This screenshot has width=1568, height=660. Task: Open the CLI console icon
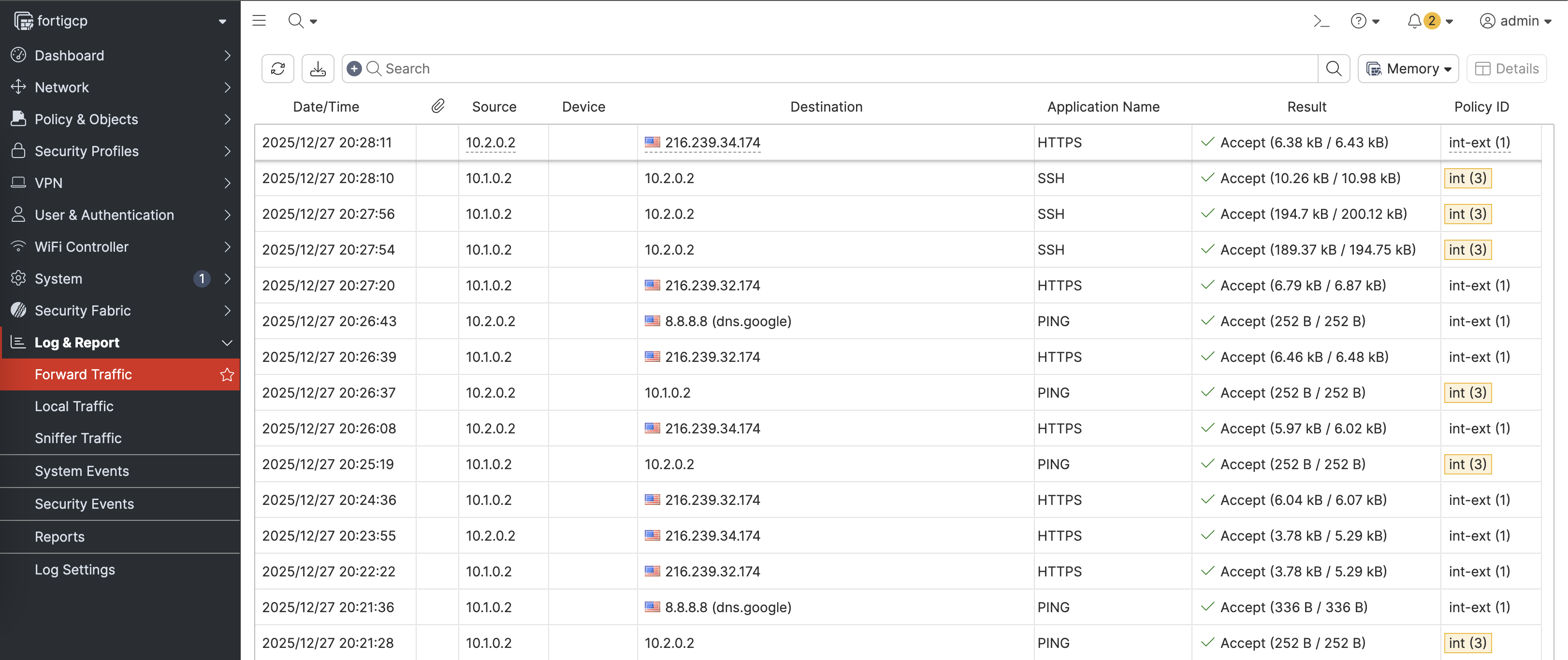[x=1320, y=21]
